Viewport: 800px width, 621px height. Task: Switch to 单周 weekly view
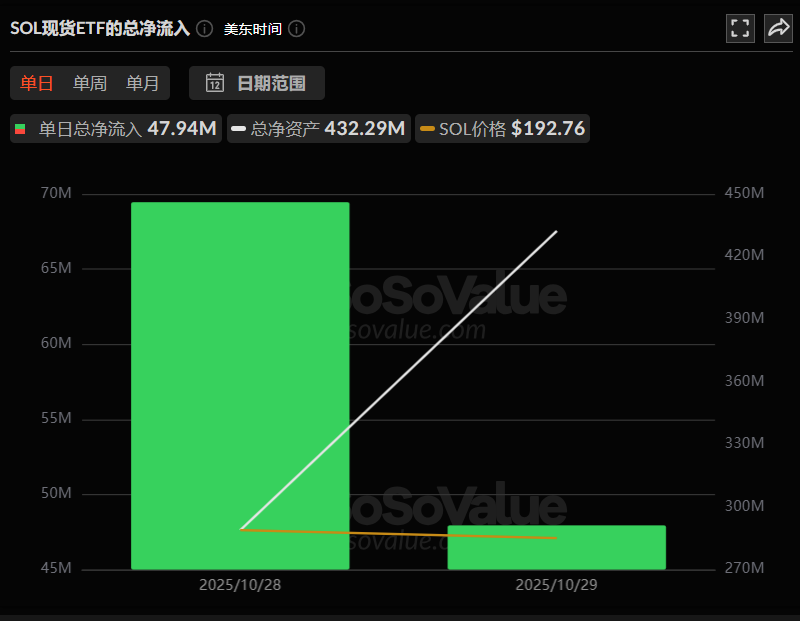90,83
